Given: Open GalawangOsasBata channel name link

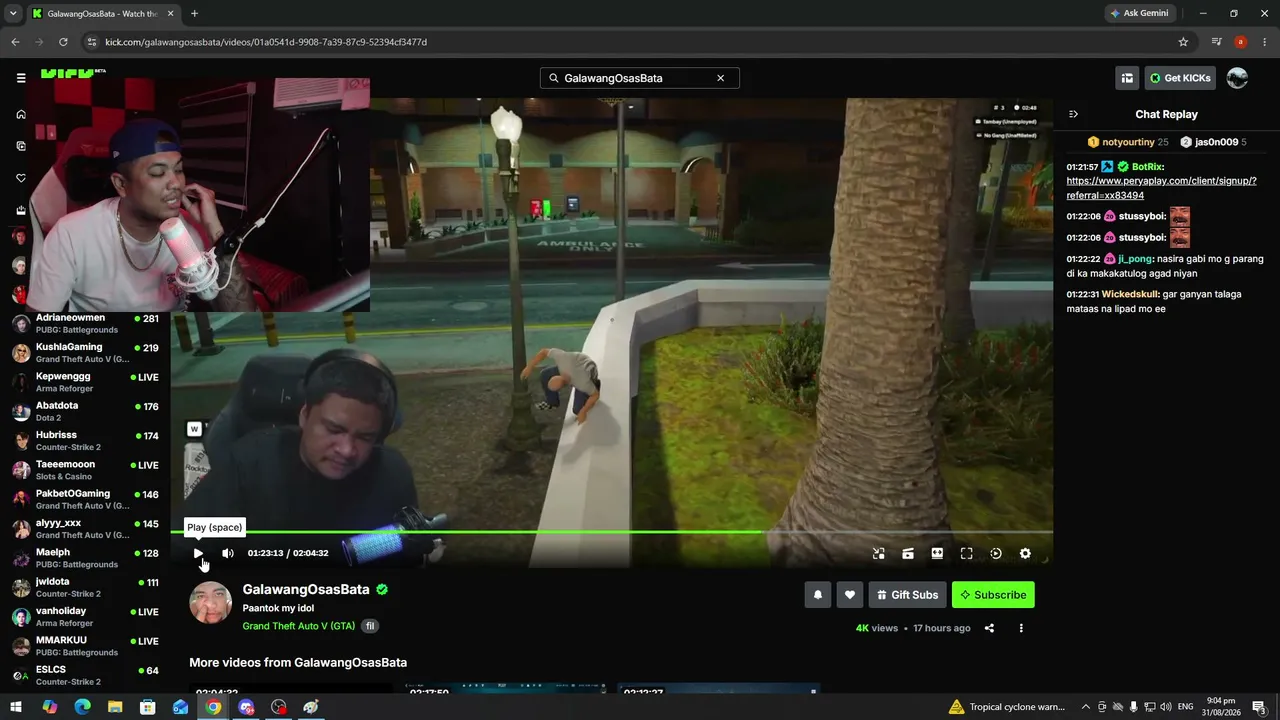Looking at the screenshot, I should click(306, 589).
